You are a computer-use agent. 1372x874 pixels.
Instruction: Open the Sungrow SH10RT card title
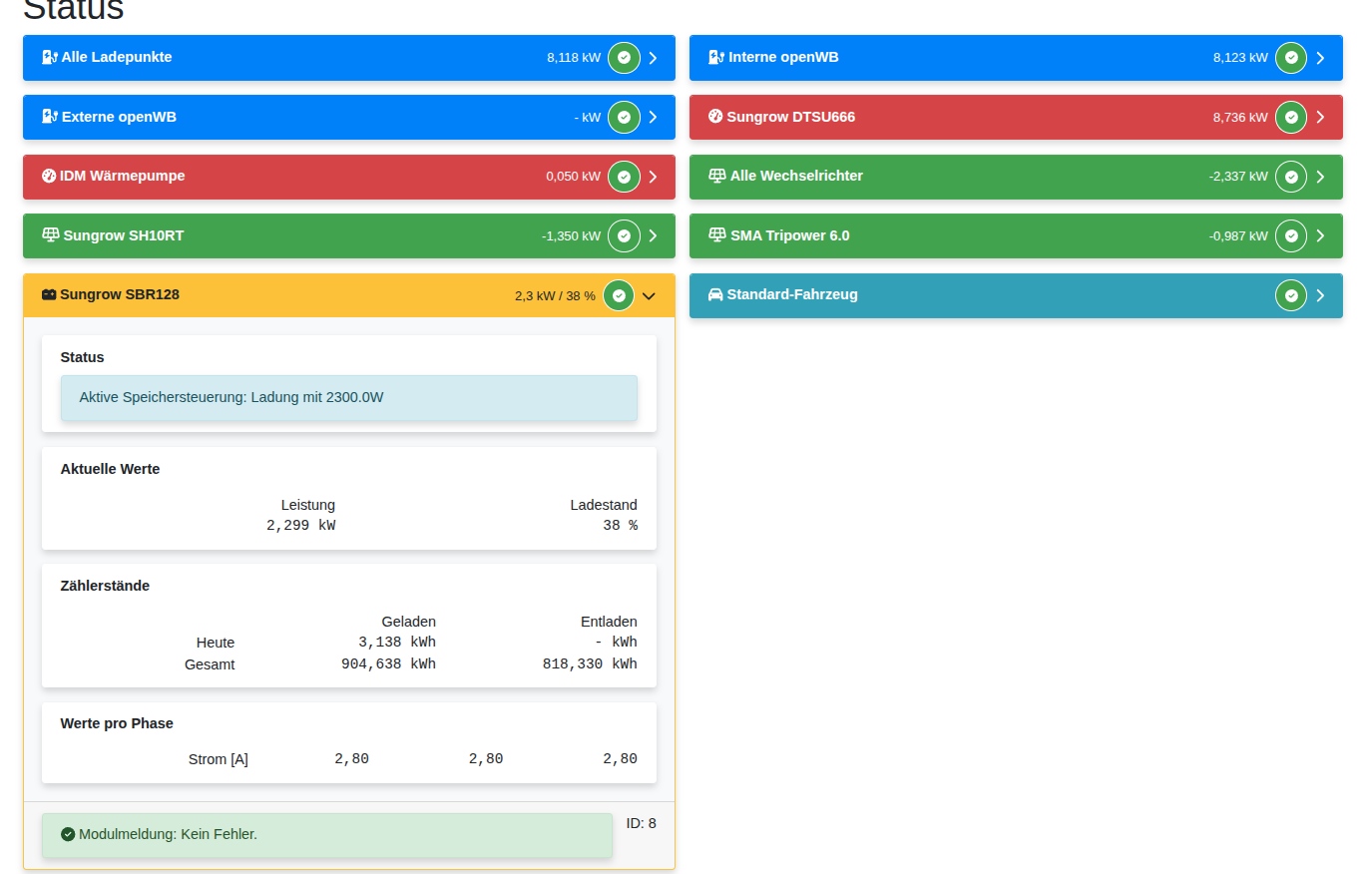click(x=124, y=235)
